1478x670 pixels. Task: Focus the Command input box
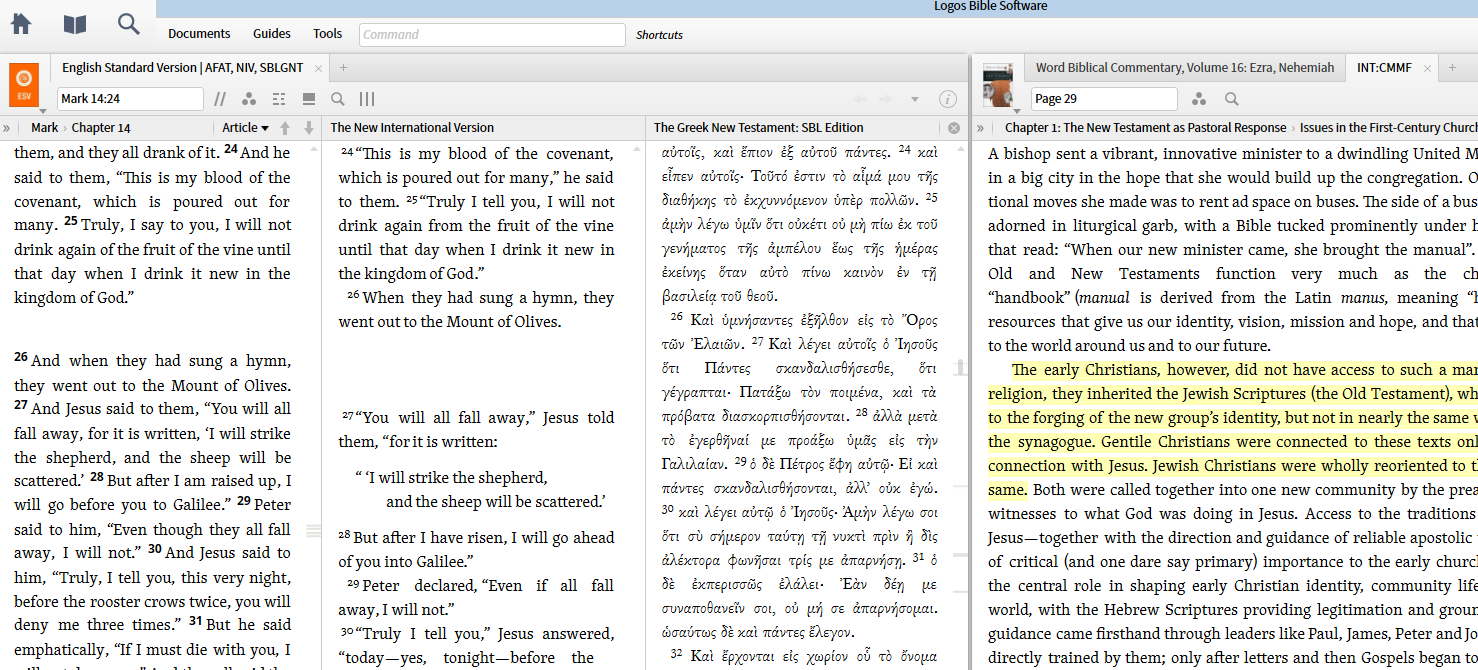492,34
